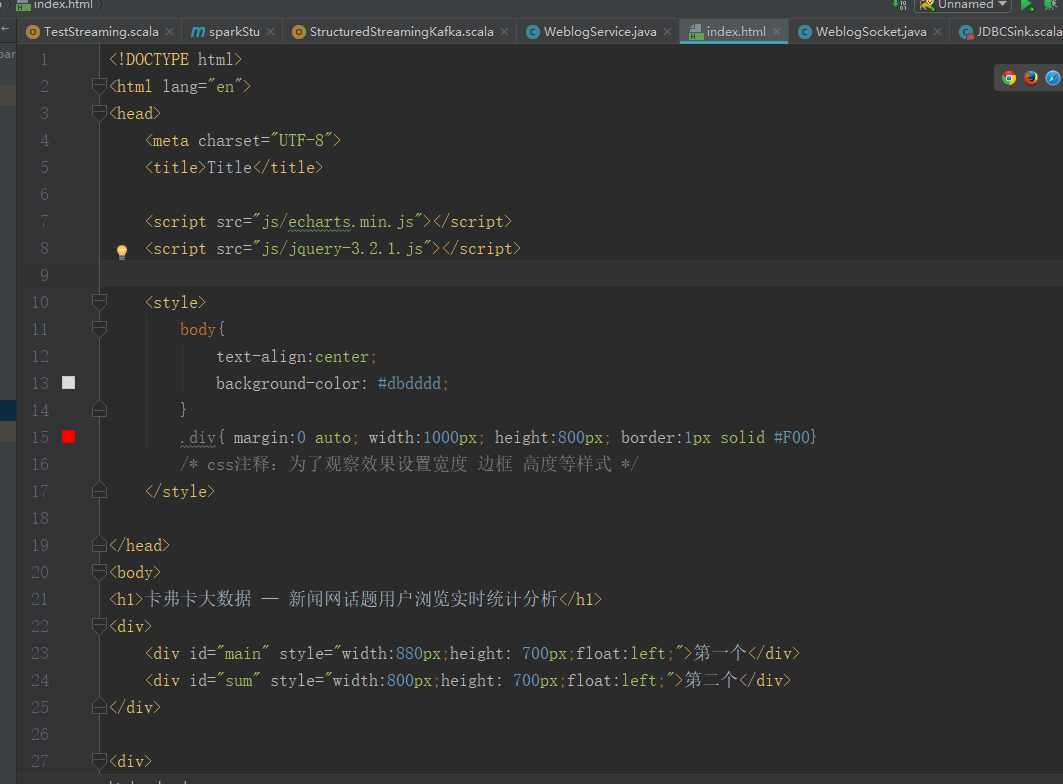Close the sparkStu tab
1063x784 pixels.
pyautogui.click(x=270, y=31)
